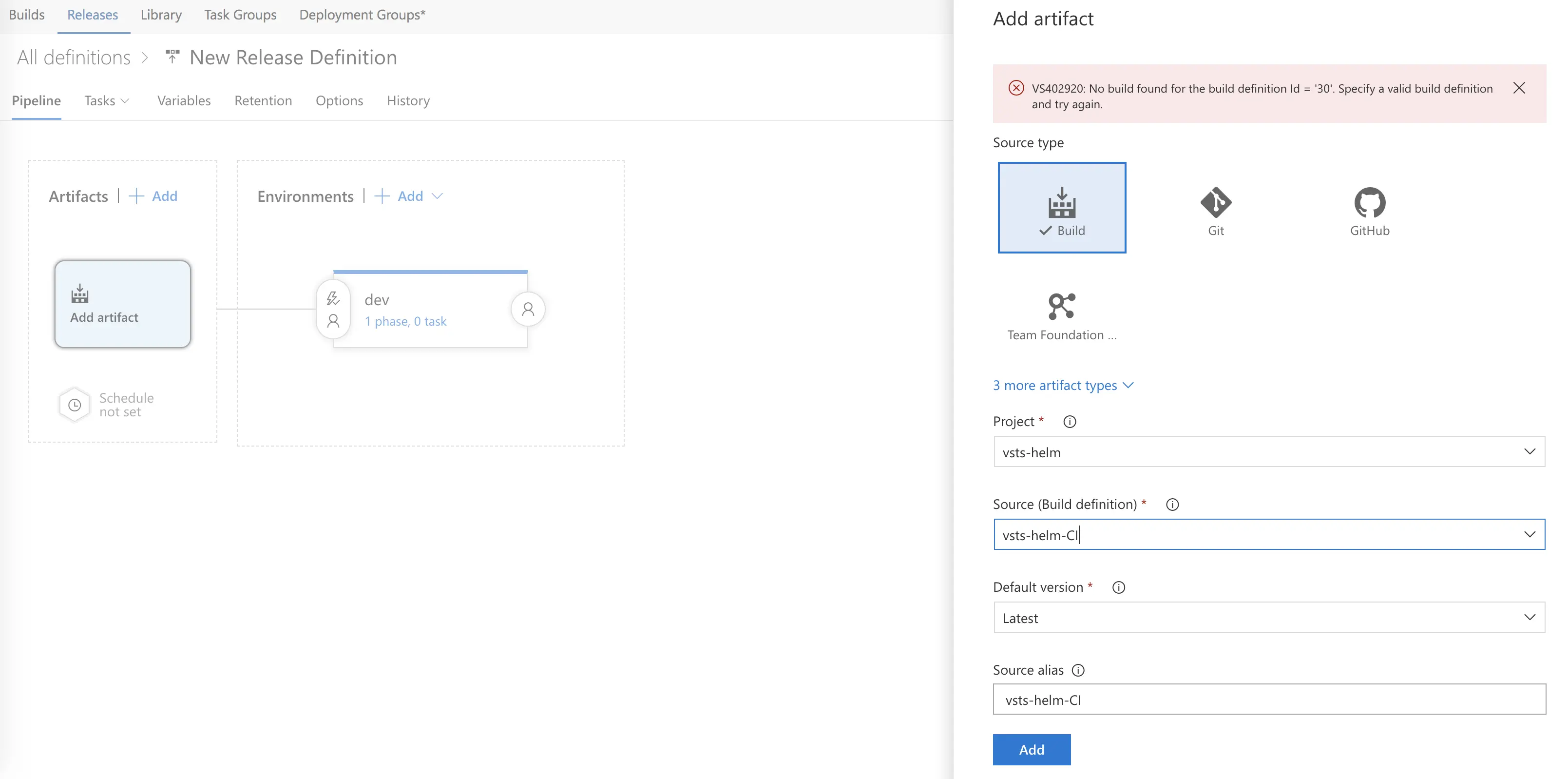Image resolution: width=1568 pixels, height=779 pixels.
Task: Click the red error icon in banner
Action: [x=1016, y=88]
